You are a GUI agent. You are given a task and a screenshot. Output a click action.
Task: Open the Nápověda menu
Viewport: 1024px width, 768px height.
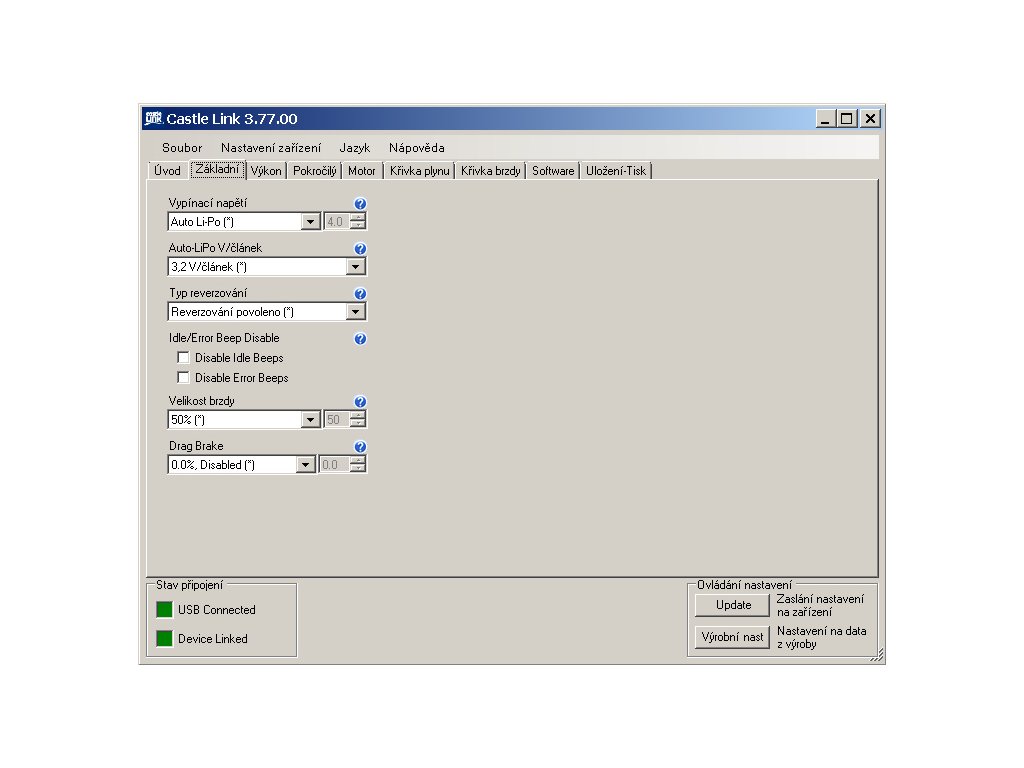(417, 148)
